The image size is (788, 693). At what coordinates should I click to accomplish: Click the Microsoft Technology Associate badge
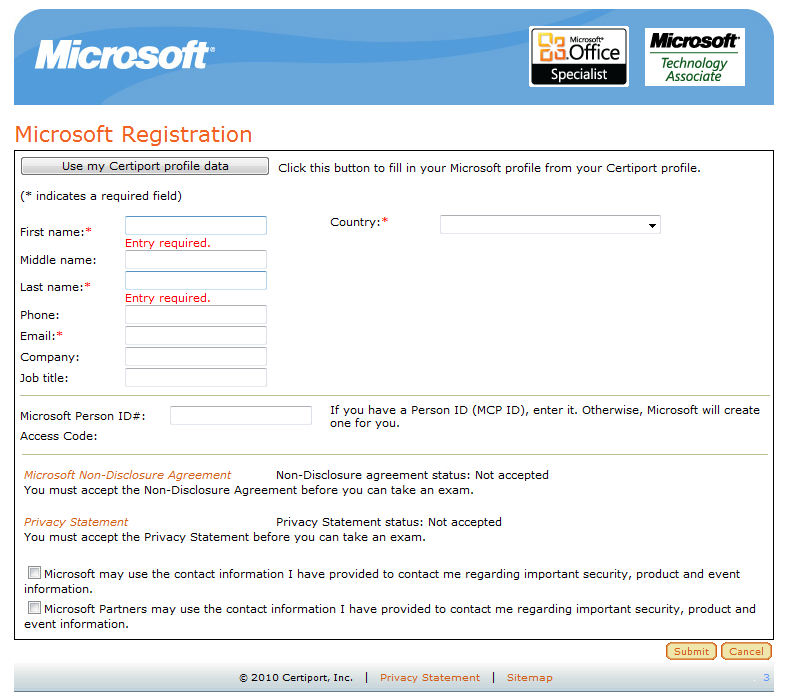[695, 57]
